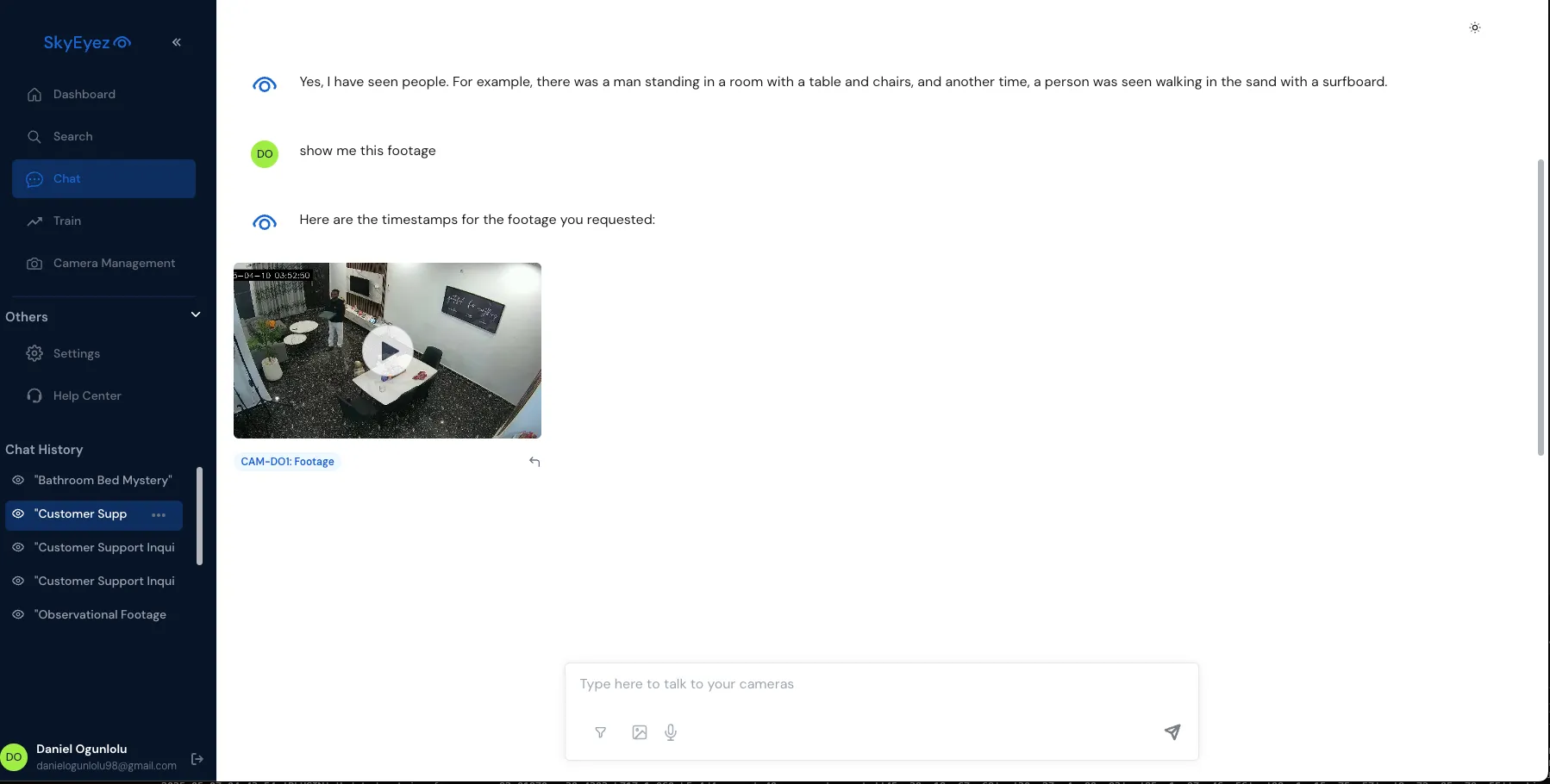Log out using the exit icon
The image size is (1550, 784).
197,759
